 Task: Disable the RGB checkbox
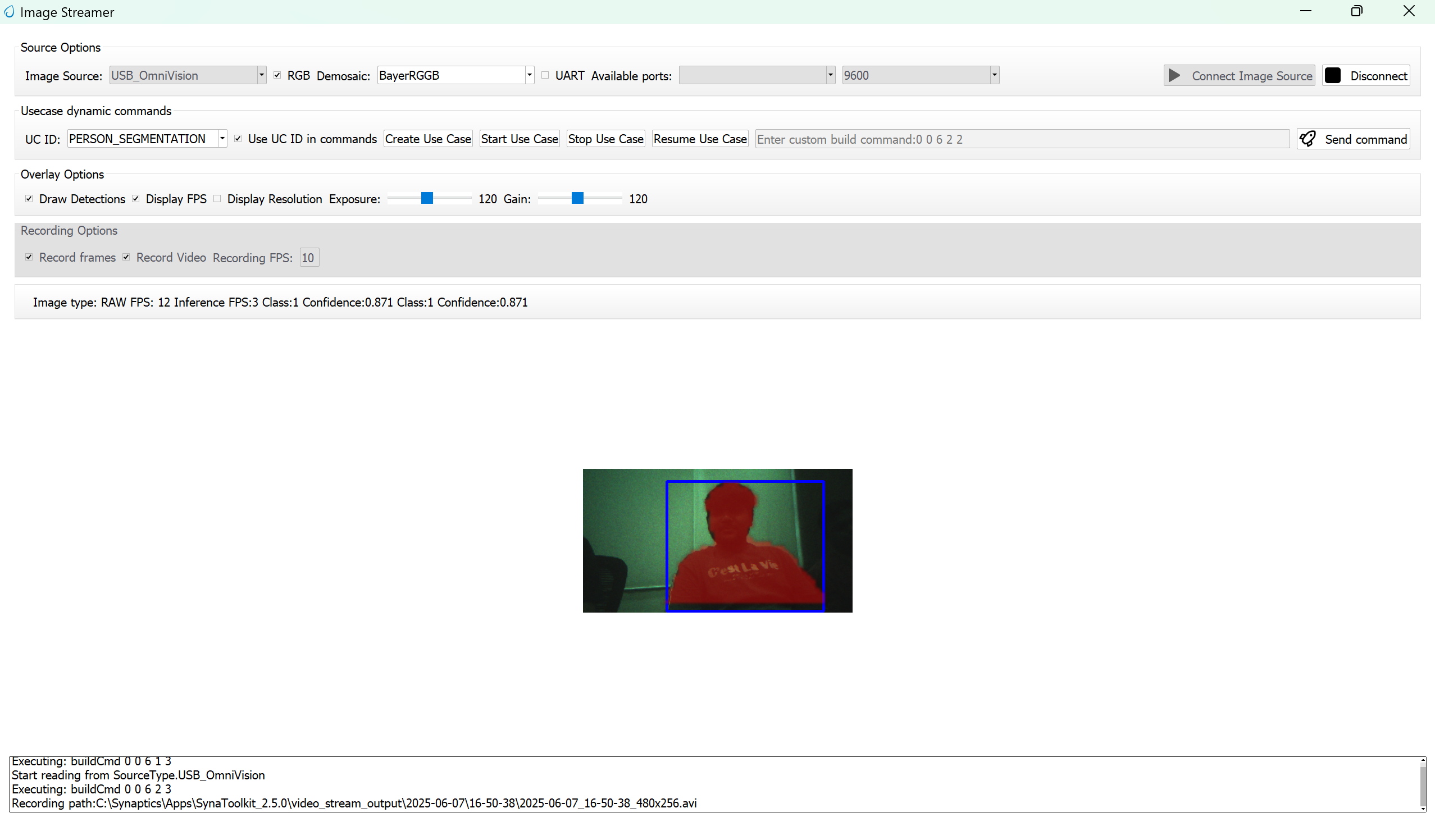click(277, 75)
